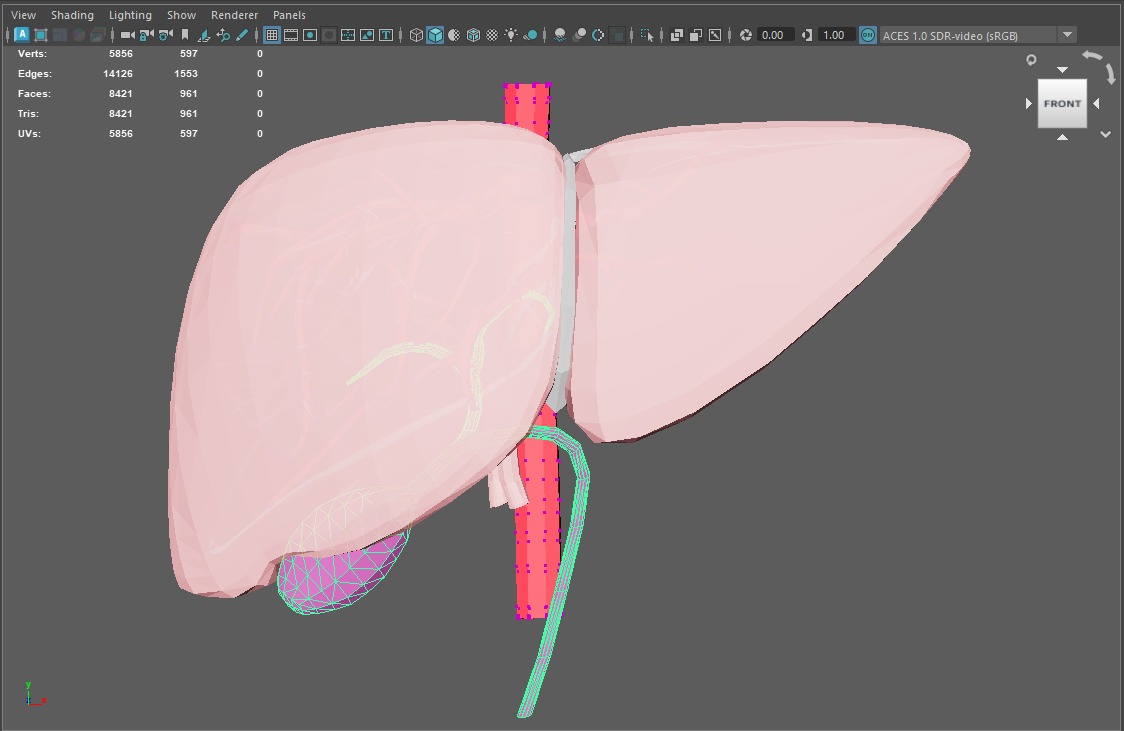Screen dimensions: 1124x731
Task: Toggle the View Transform ON button
Action: click(867, 35)
